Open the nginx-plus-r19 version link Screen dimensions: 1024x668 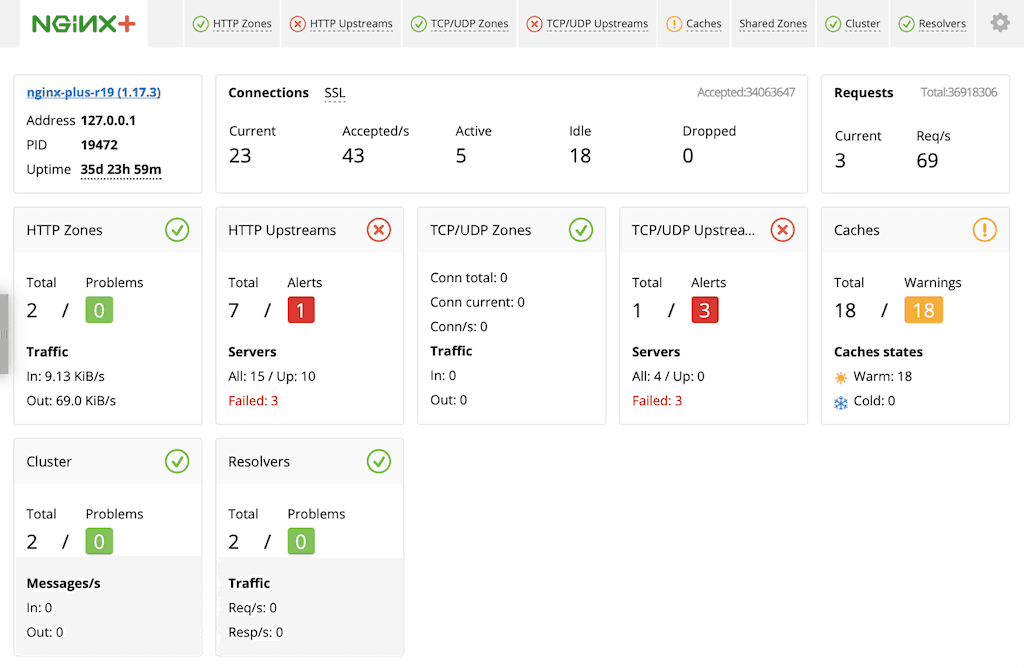click(x=93, y=92)
